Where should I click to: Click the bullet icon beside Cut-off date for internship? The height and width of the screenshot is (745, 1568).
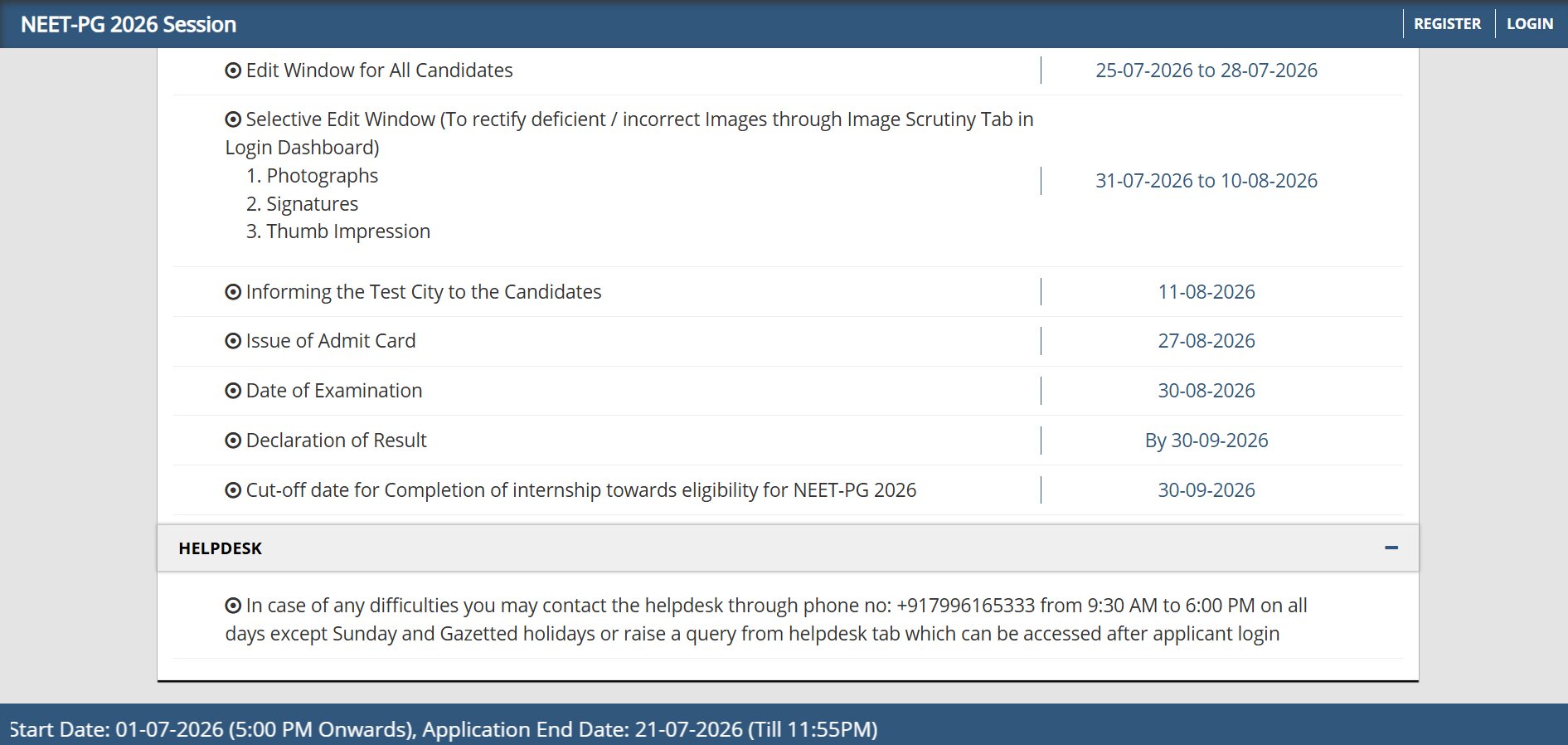[233, 490]
